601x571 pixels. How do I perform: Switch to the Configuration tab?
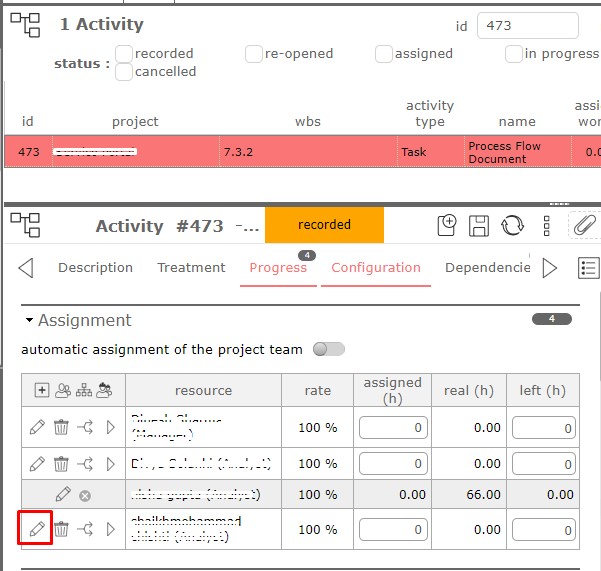coord(376,267)
